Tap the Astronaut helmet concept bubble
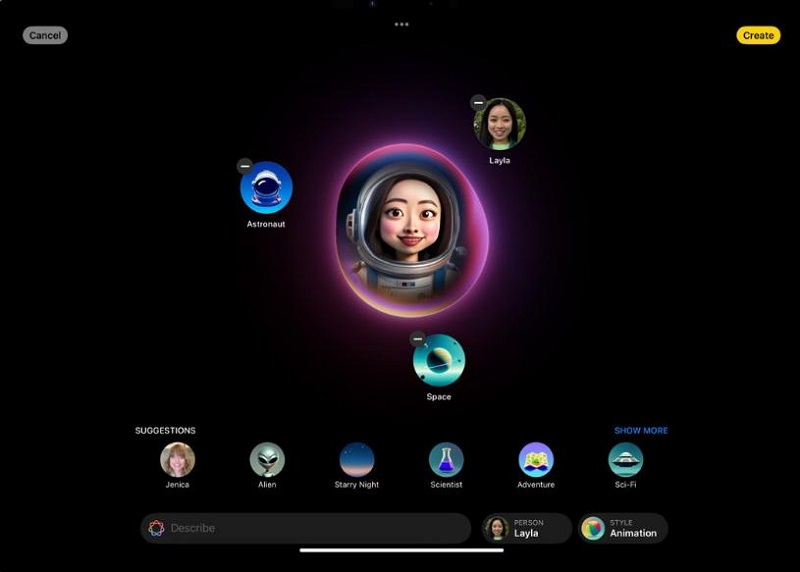This screenshot has width=800, height=572. pyautogui.click(x=267, y=188)
